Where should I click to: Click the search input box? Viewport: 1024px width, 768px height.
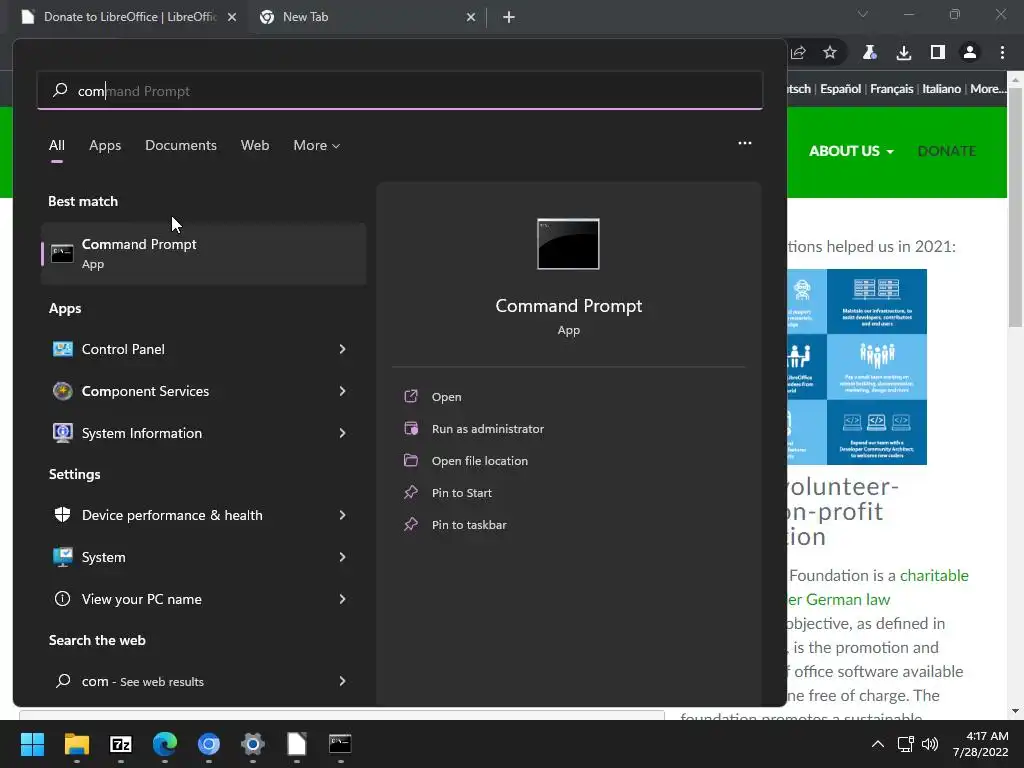point(400,91)
